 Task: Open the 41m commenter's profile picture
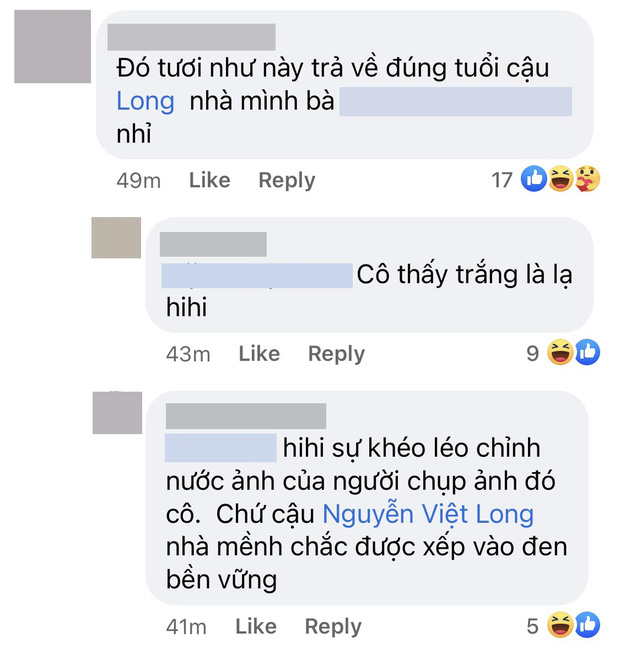click(x=118, y=413)
